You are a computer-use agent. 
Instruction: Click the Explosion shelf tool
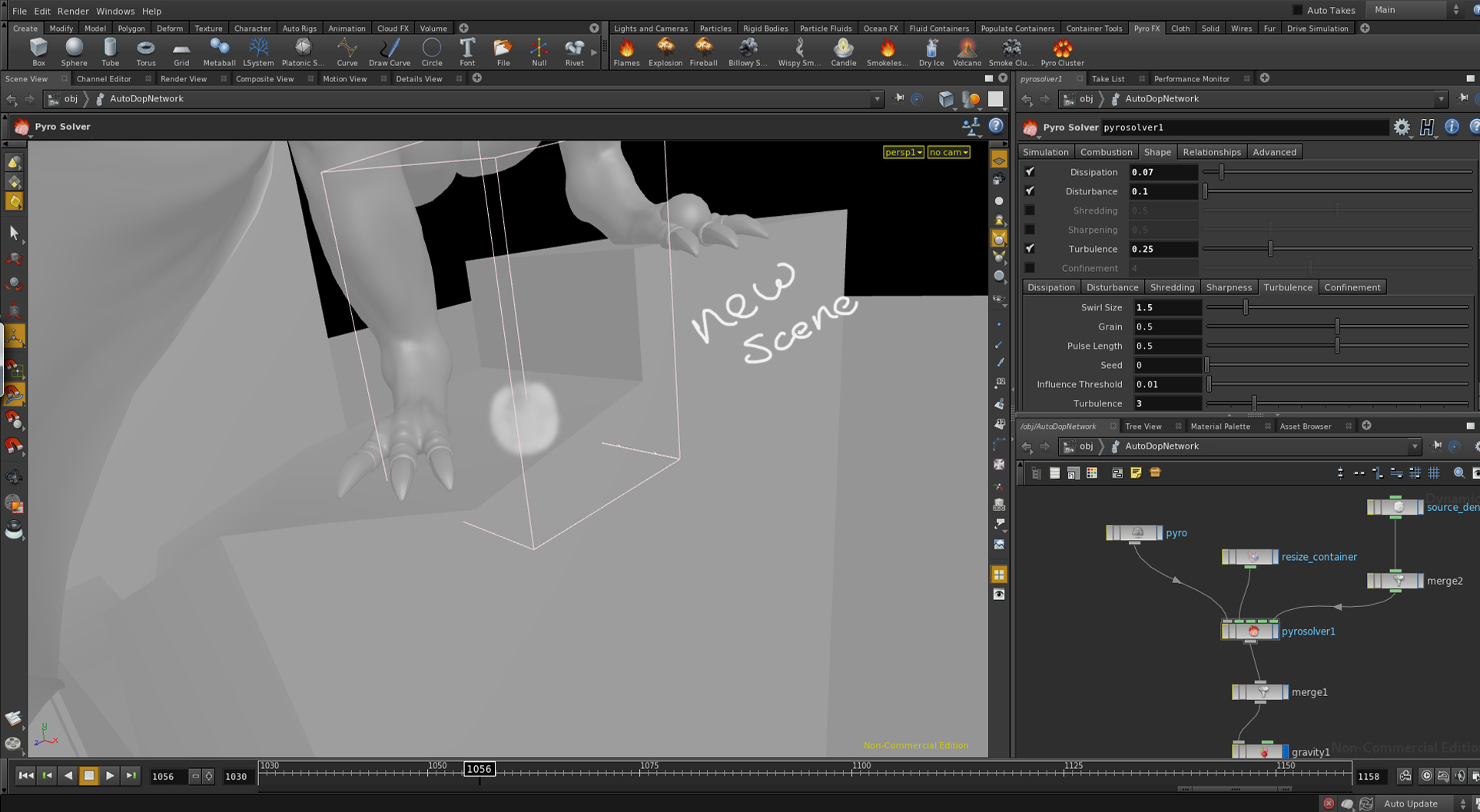(x=665, y=52)
